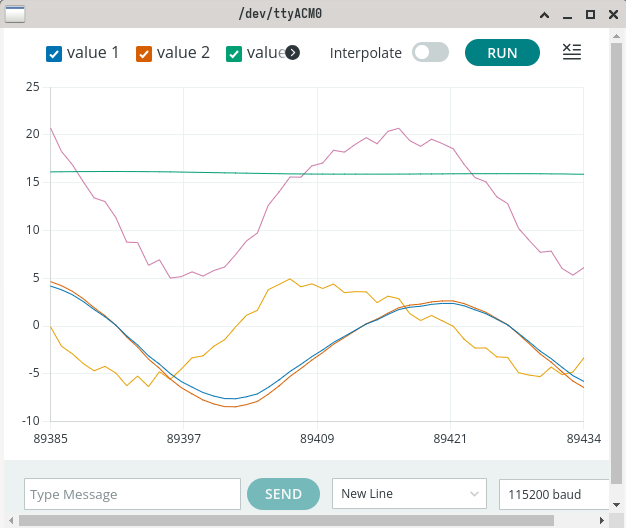This screenshot has width=626, height=528.
Task: Enable the Interpolate switch
Action: tap(430, 53)
